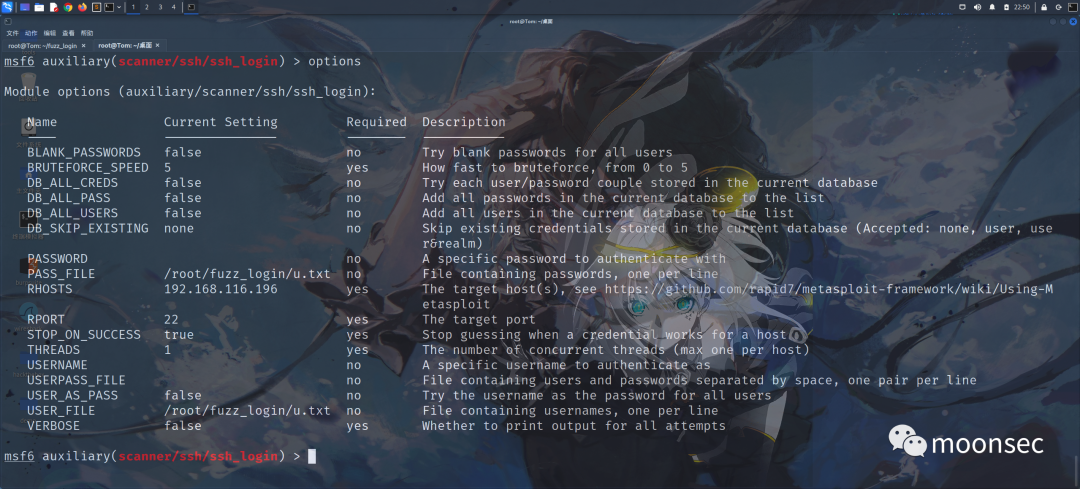The image size is (1080, 489).
Task: Click the 'Current Setting' column header
Action: pos(220,122)
